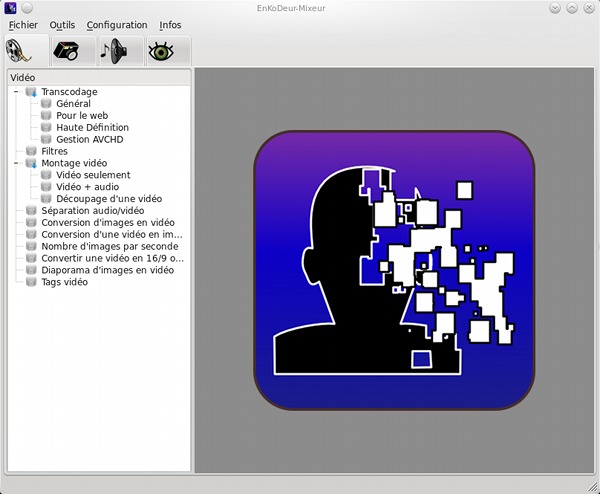Collapse the Montage vidéo tree branch
Image resolution: width=600 pixels, height=494 pixels.
click(x=16, y=163)
